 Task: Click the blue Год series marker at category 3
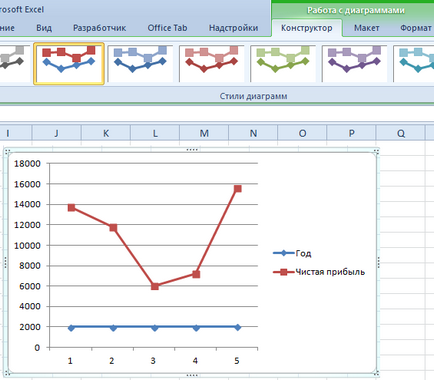pyautogui.click(x=154, y=328)
